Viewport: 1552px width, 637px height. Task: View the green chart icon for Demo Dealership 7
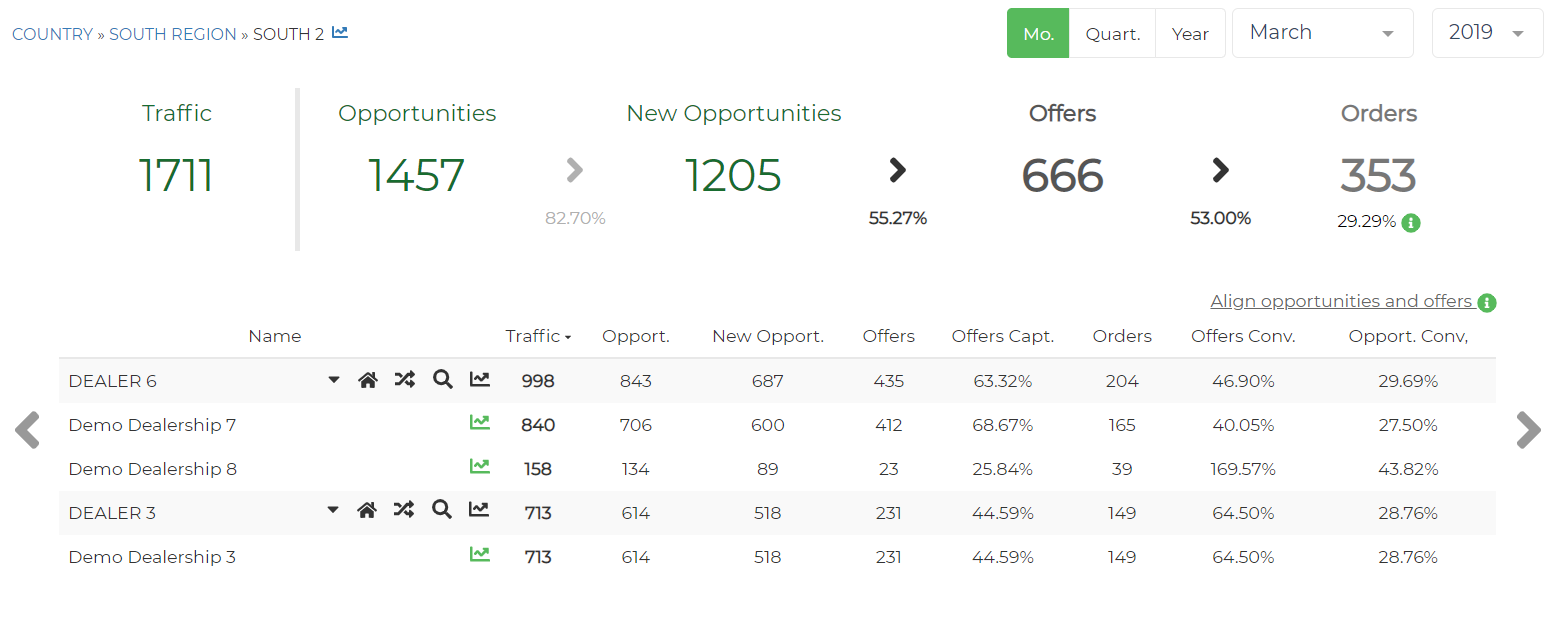click(479, 423)
